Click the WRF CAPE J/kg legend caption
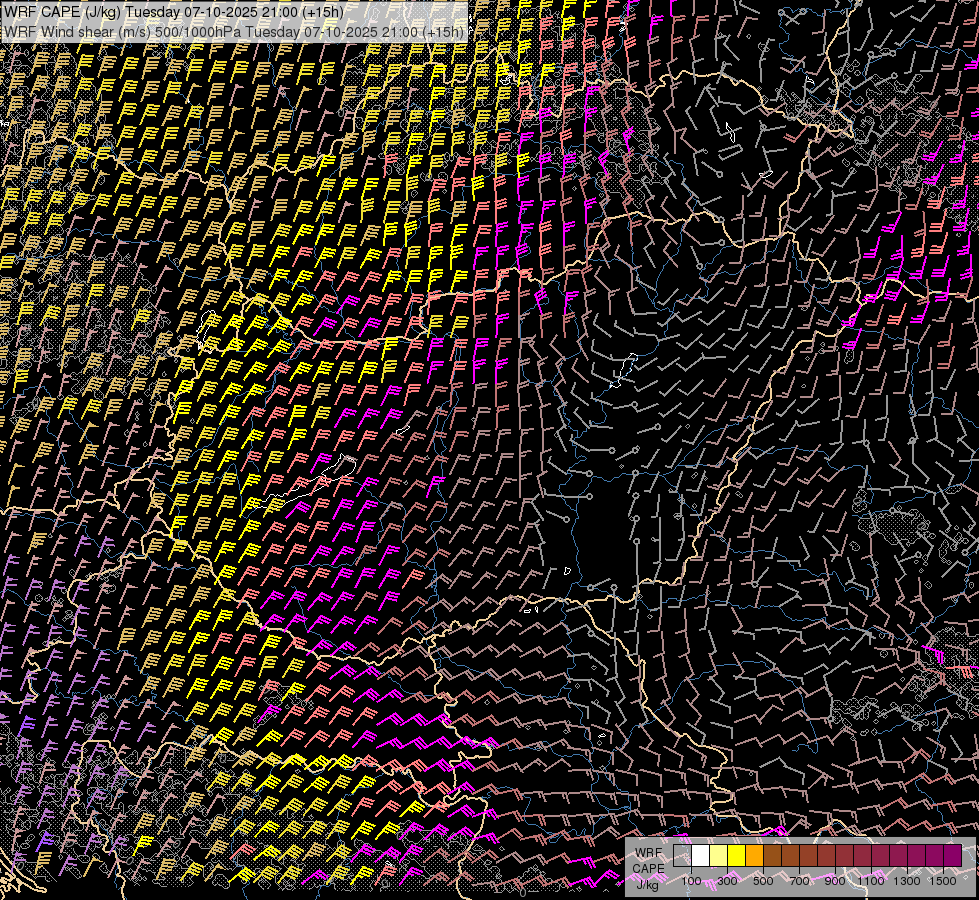 648,868
